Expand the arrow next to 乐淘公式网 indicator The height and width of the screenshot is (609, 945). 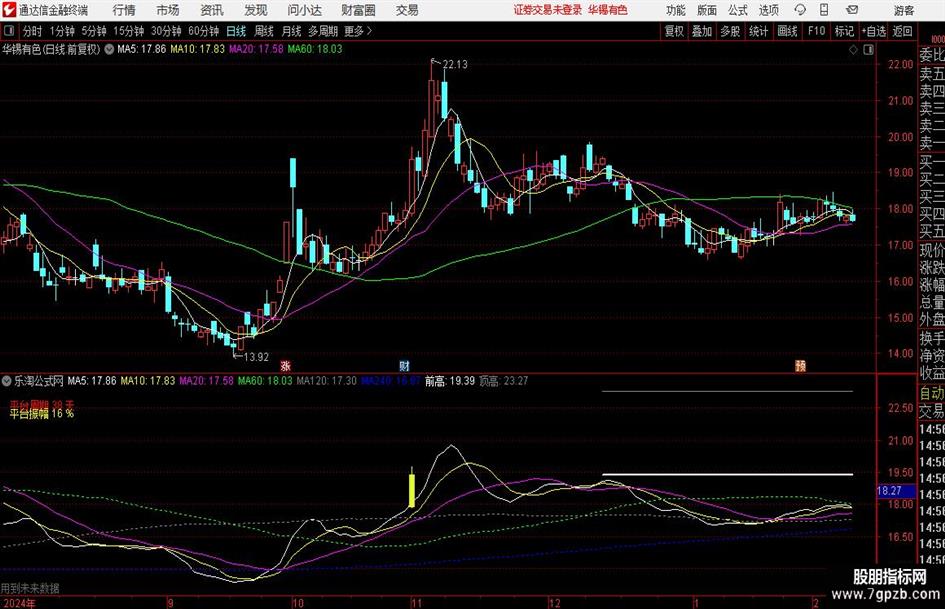tap(7, 381)
